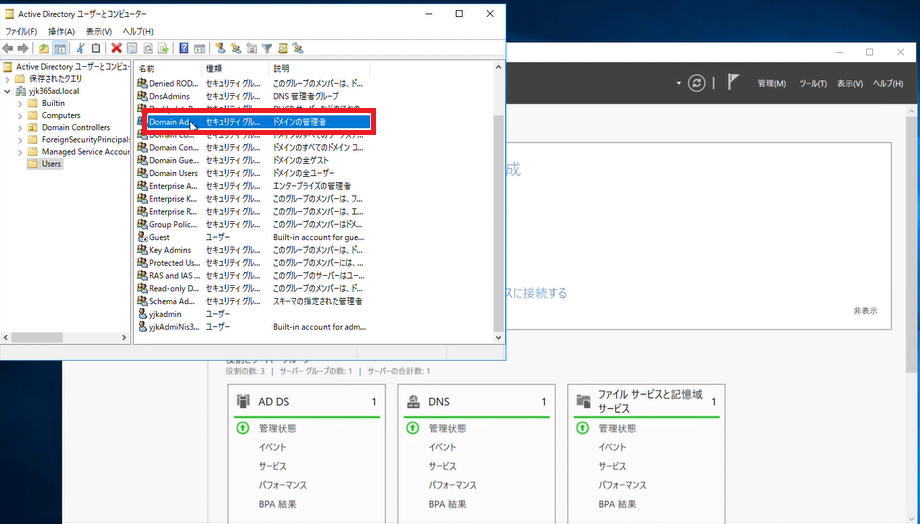Image resolution: width=920 pixels, height=524 pixels.
Task: Click the Forward arrow toolbar icon
Action: point(23,48)
